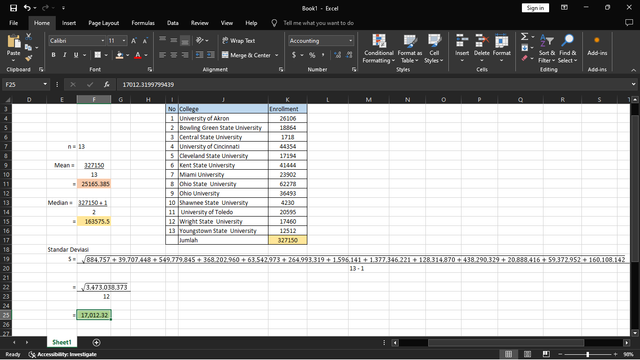Open the font size 11 dropdown
This screenshot has width=640, height=360.
(124, 41)
